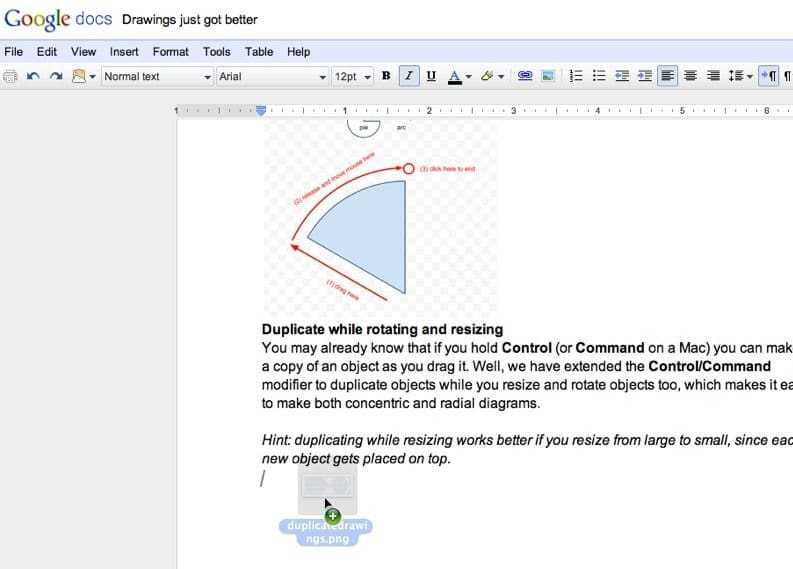Click the document title 'Drawings just got better'
Image resolution: width=793 pixels, height=569 pixels.
click(x=189, y=19)
